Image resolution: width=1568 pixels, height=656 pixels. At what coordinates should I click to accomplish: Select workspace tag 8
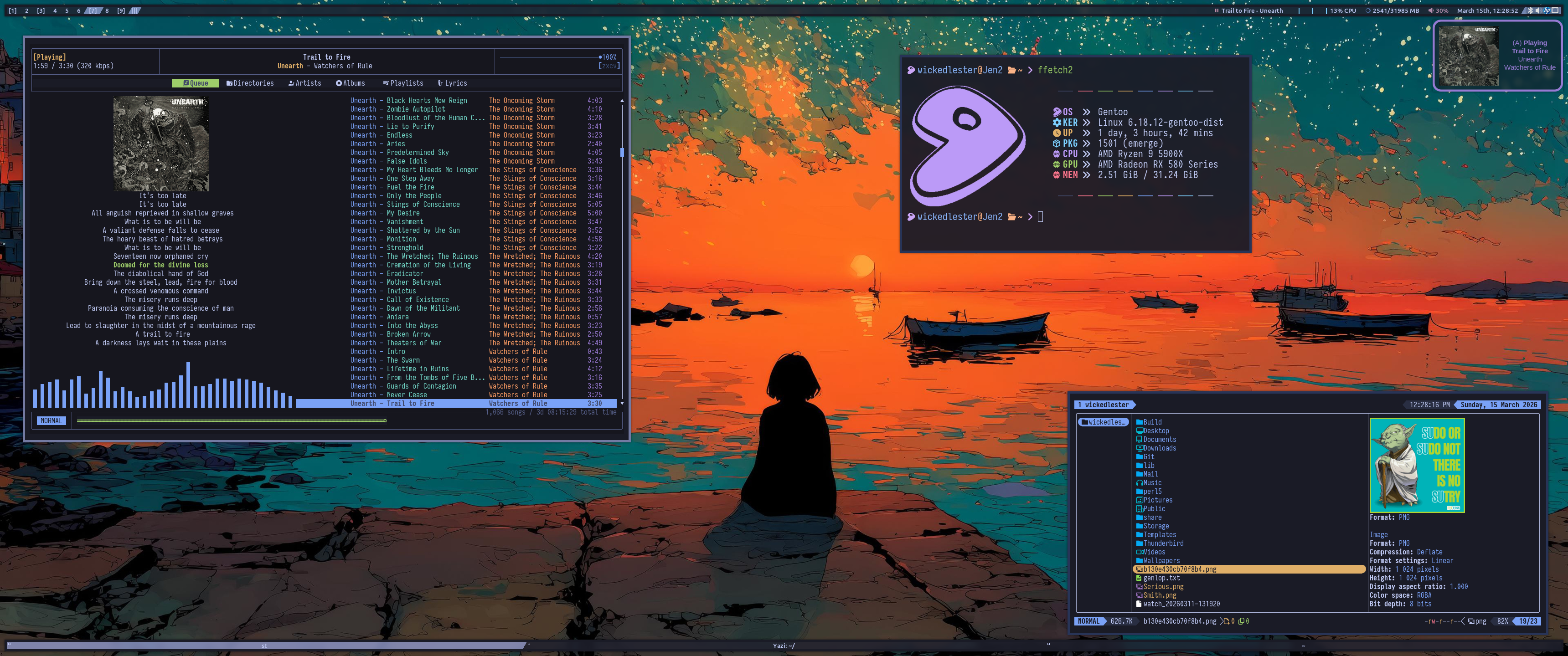coord(107,10)
